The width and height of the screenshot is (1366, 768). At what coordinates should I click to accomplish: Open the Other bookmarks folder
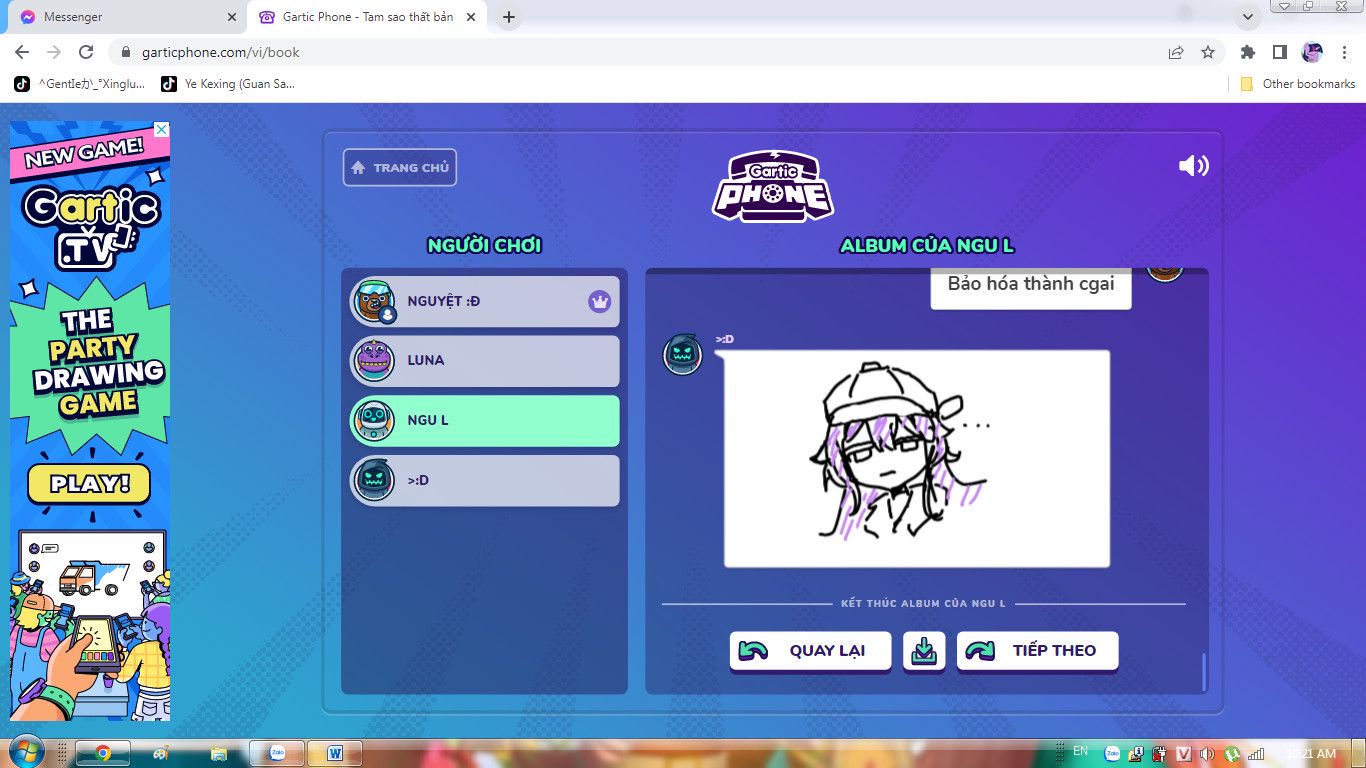coord(1298,84)
